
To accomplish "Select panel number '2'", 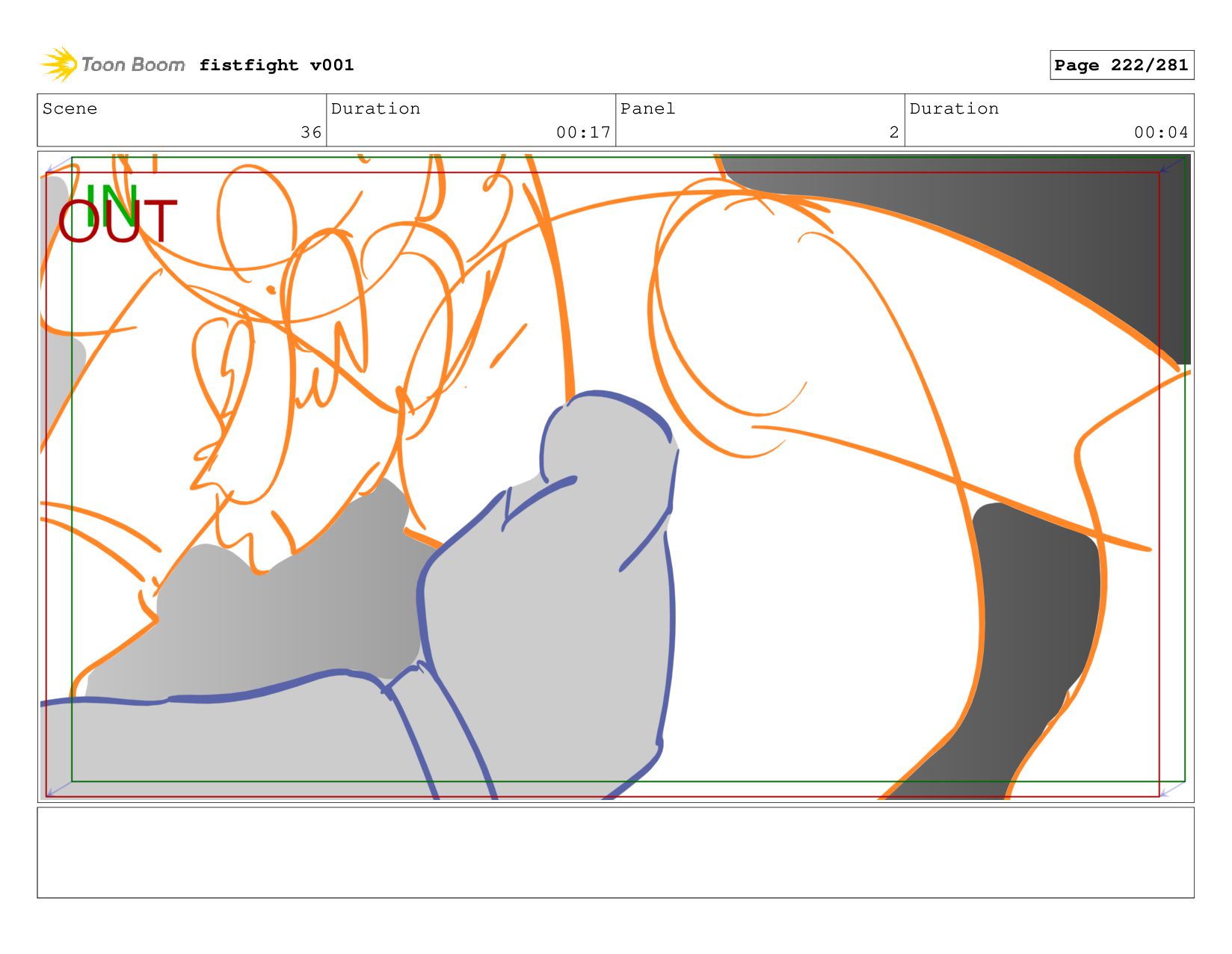I will click(x=894, y=132).
